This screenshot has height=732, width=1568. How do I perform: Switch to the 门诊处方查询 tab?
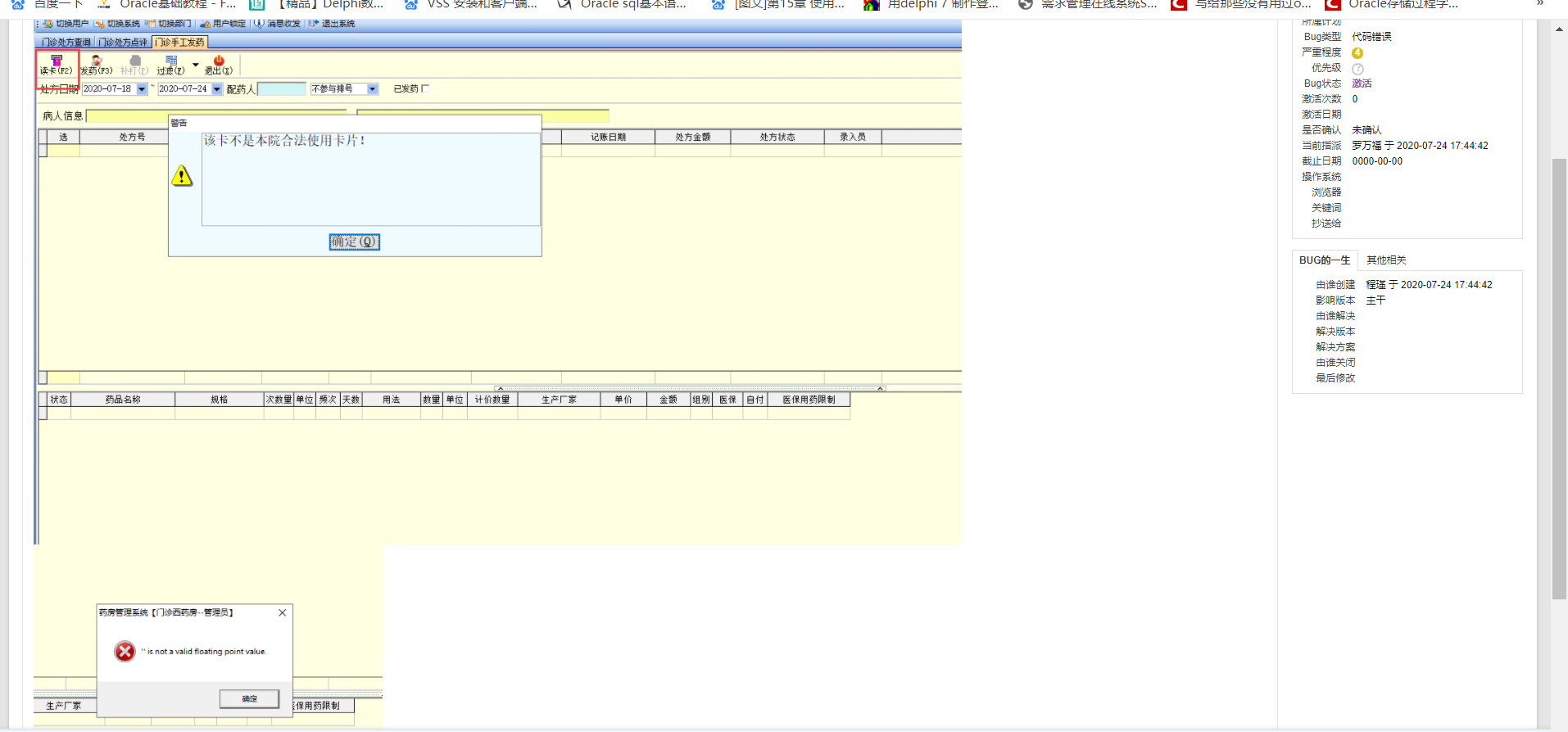[66, 43]
